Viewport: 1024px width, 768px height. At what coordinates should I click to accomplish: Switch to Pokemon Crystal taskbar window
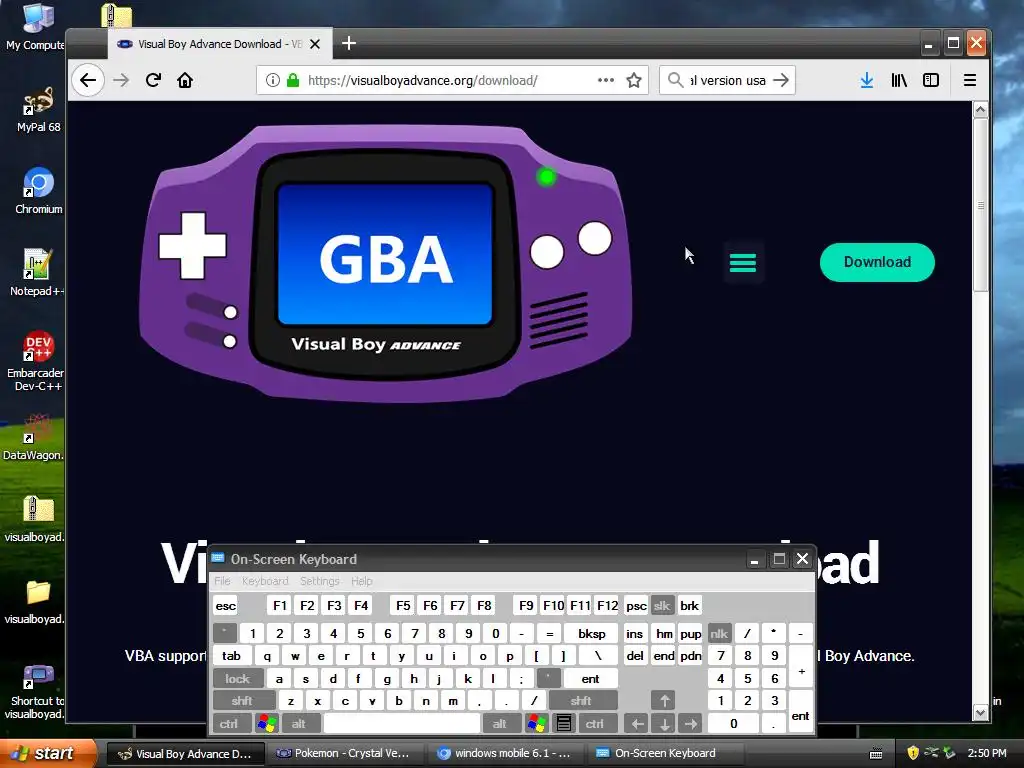point(344,754)
